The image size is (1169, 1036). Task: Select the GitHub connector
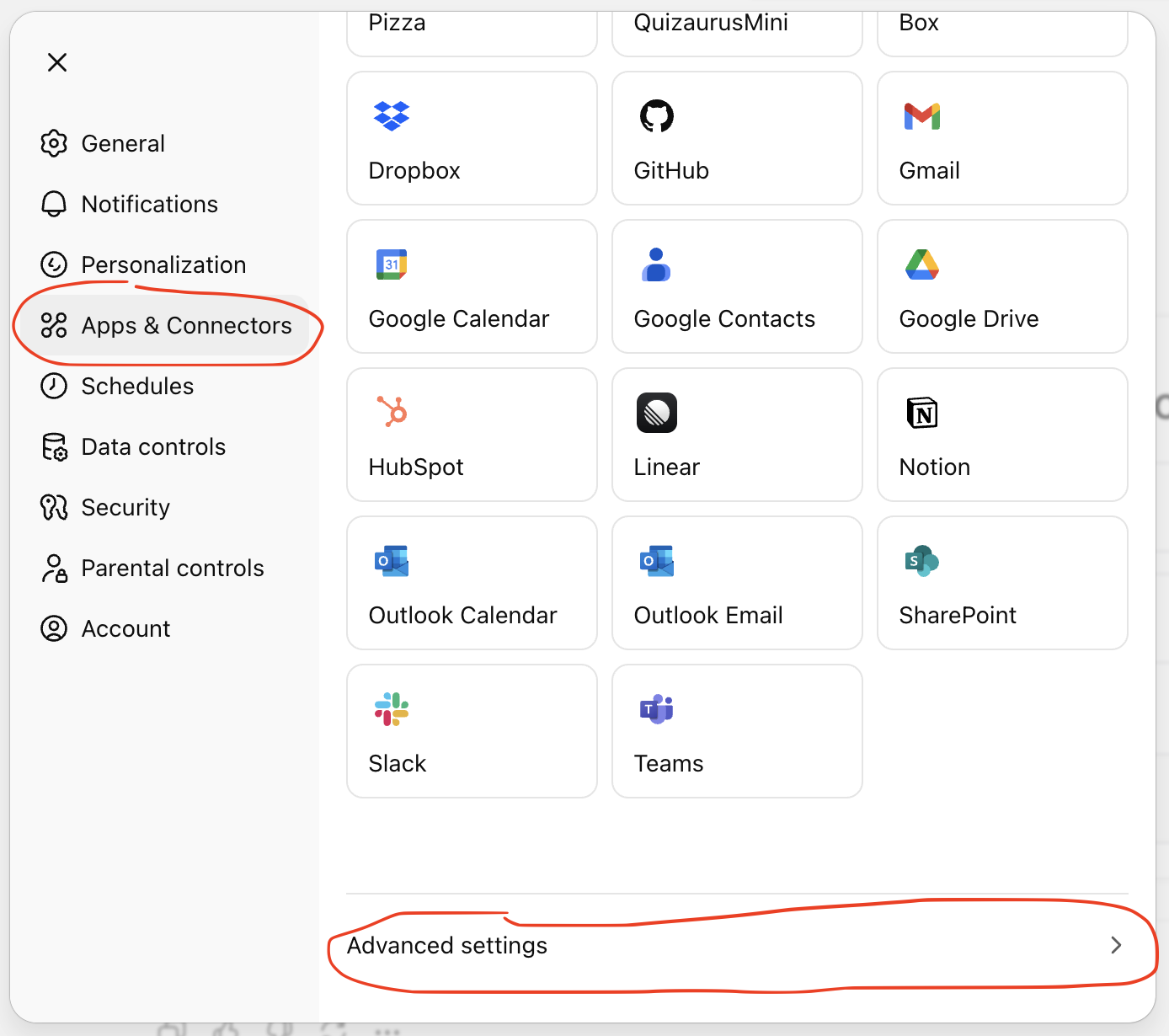coord(736,137)
